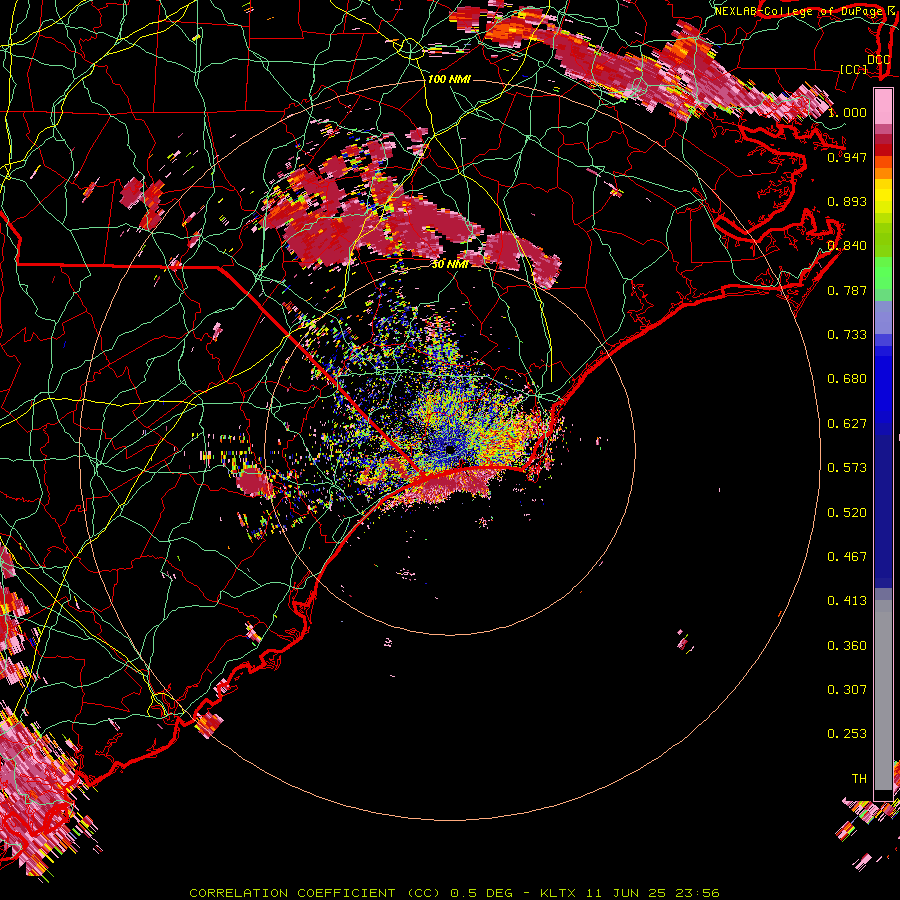Click the 11 JUN 25 23:56 timestamp
This screenshot has width=900, height=900.
click(x=653, y=893)
